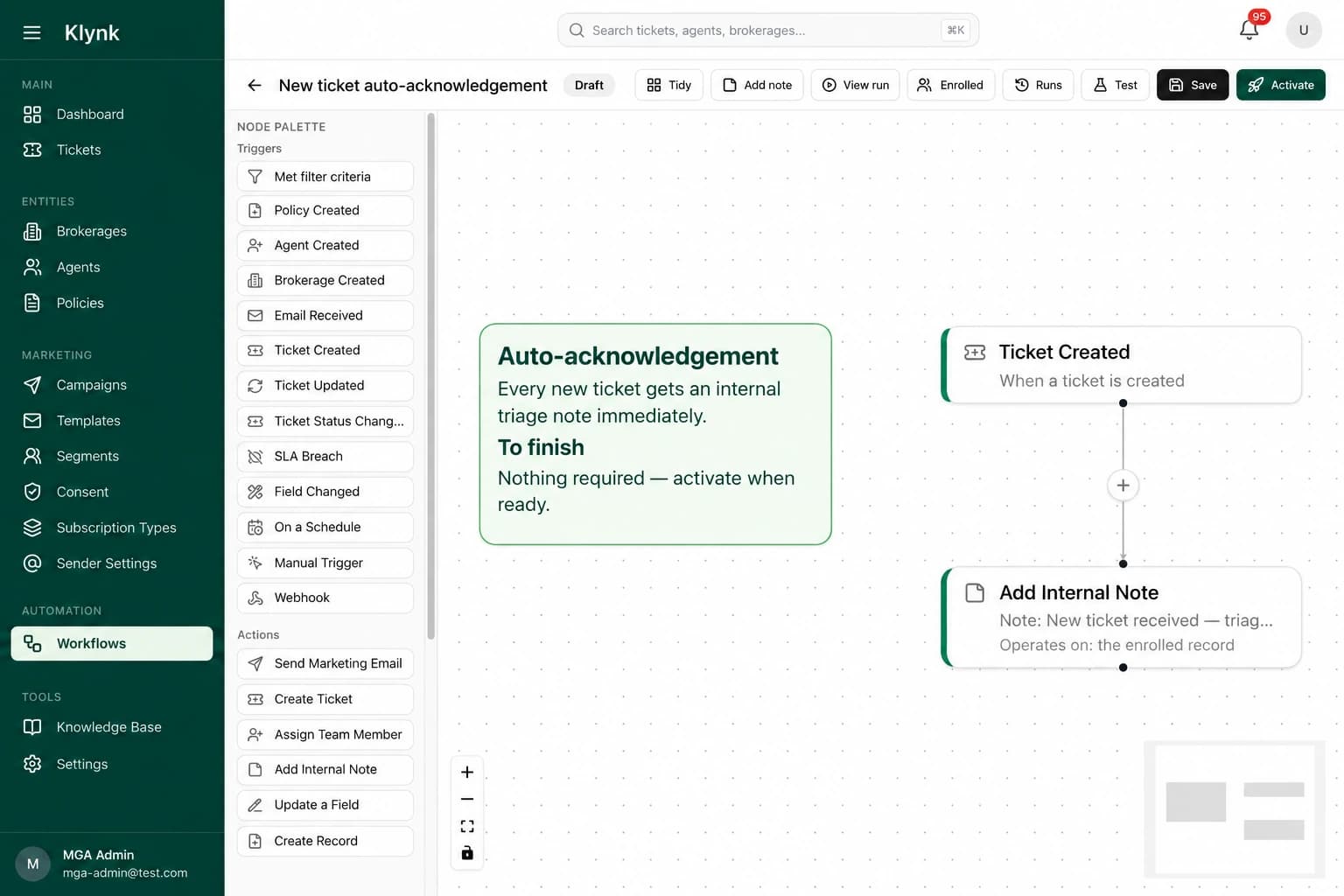Click the Klynk logo

[x=92, y=32]
